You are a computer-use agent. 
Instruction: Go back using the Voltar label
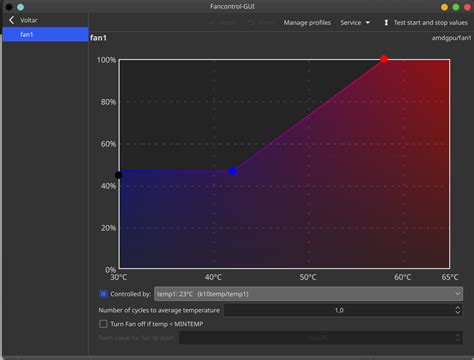click(29, 20)
